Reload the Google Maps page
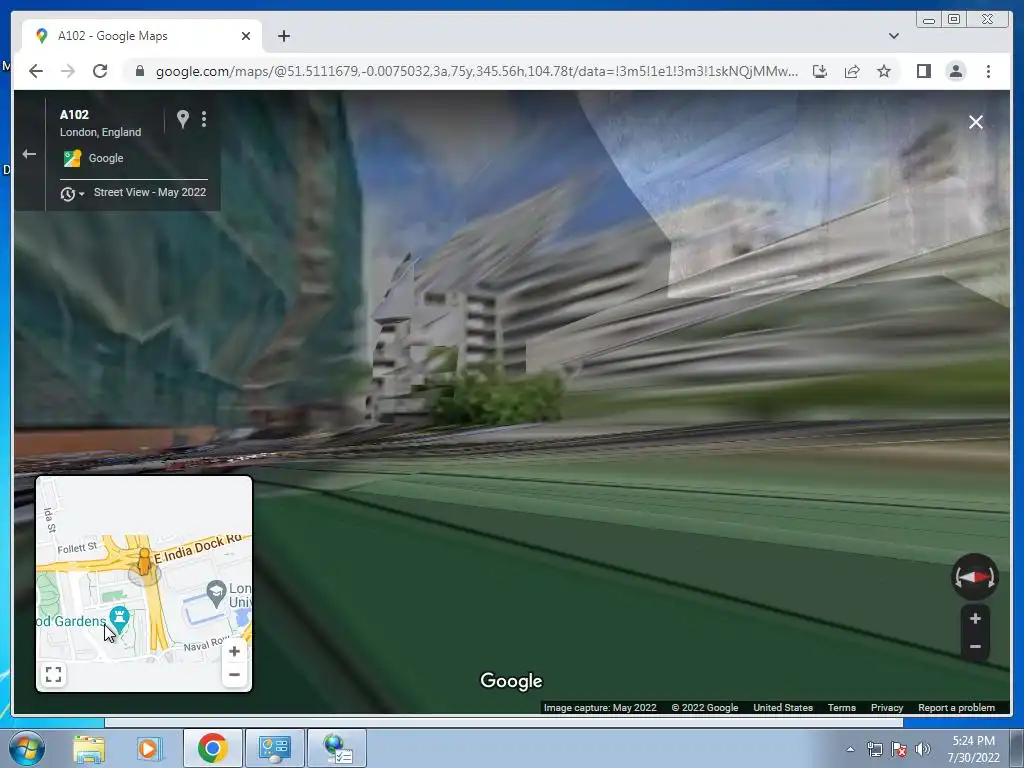 [x=100, y=71]
